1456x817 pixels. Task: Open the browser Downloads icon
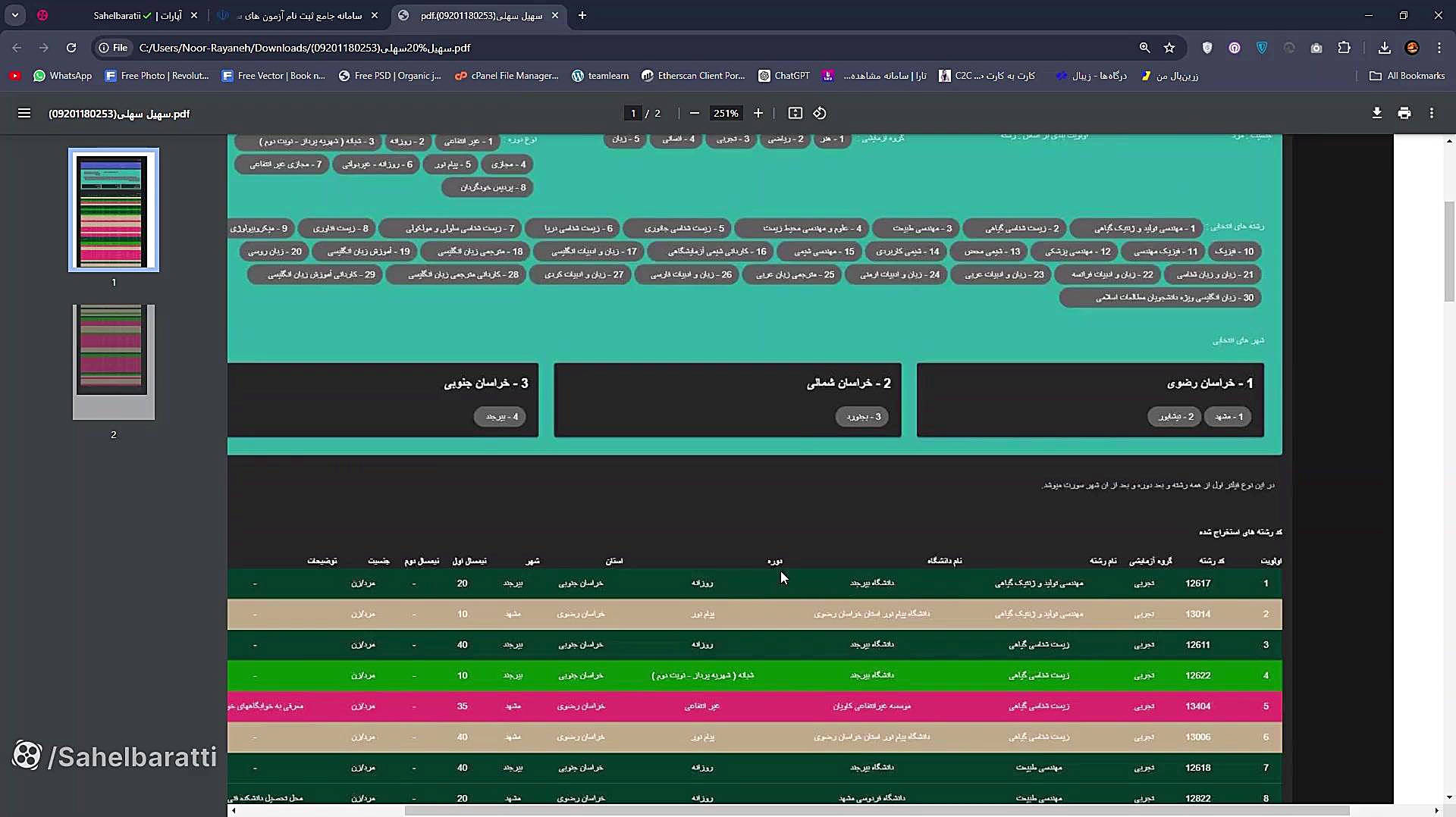1385,48
